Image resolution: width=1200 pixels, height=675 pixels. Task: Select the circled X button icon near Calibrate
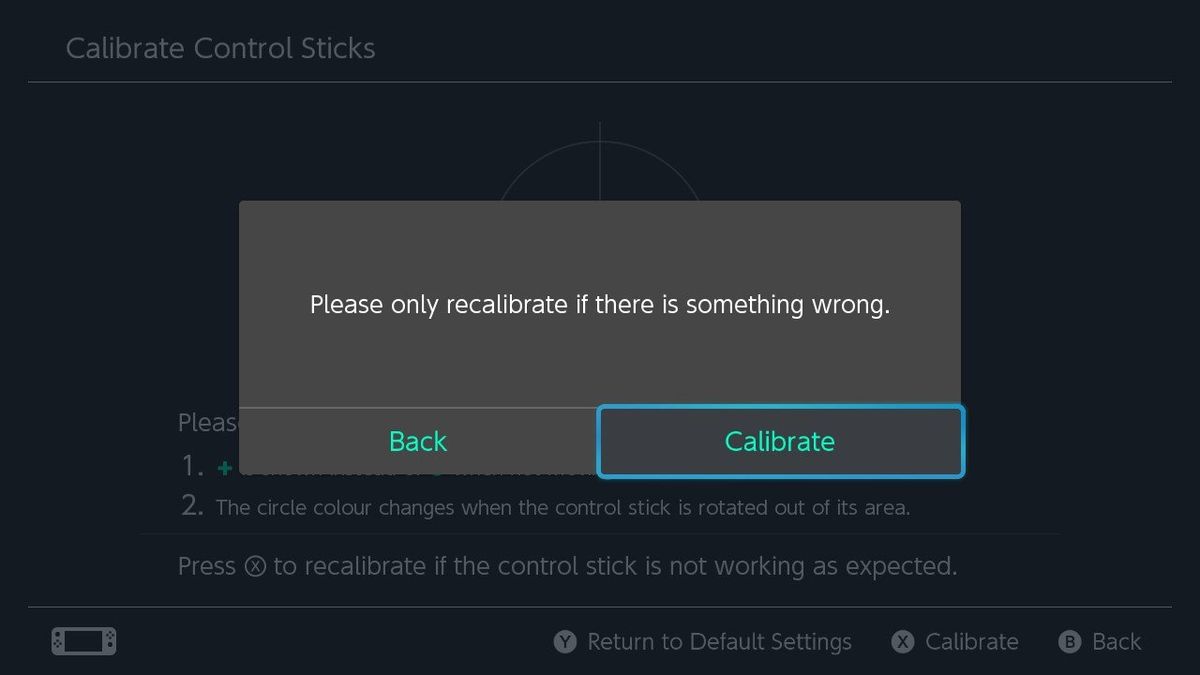coord(902,641)
